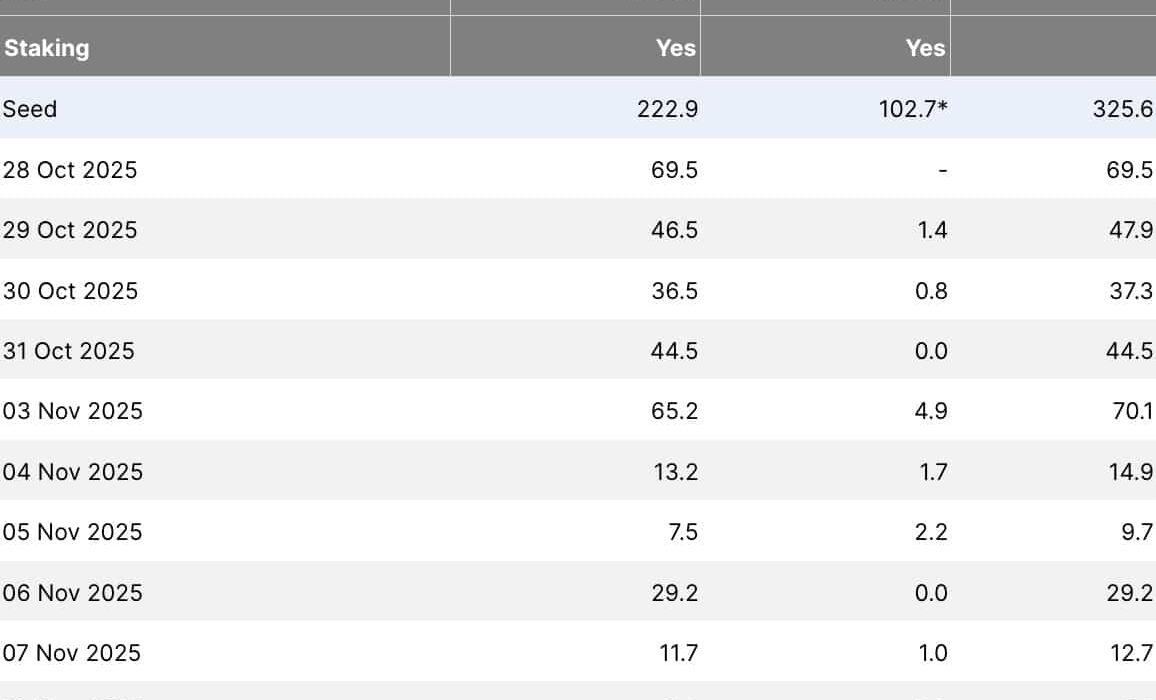Click the 28 Oct 2025 date
Image resolution: width=1156 pixels, height=700 pixels.
[x=70, y=170]
